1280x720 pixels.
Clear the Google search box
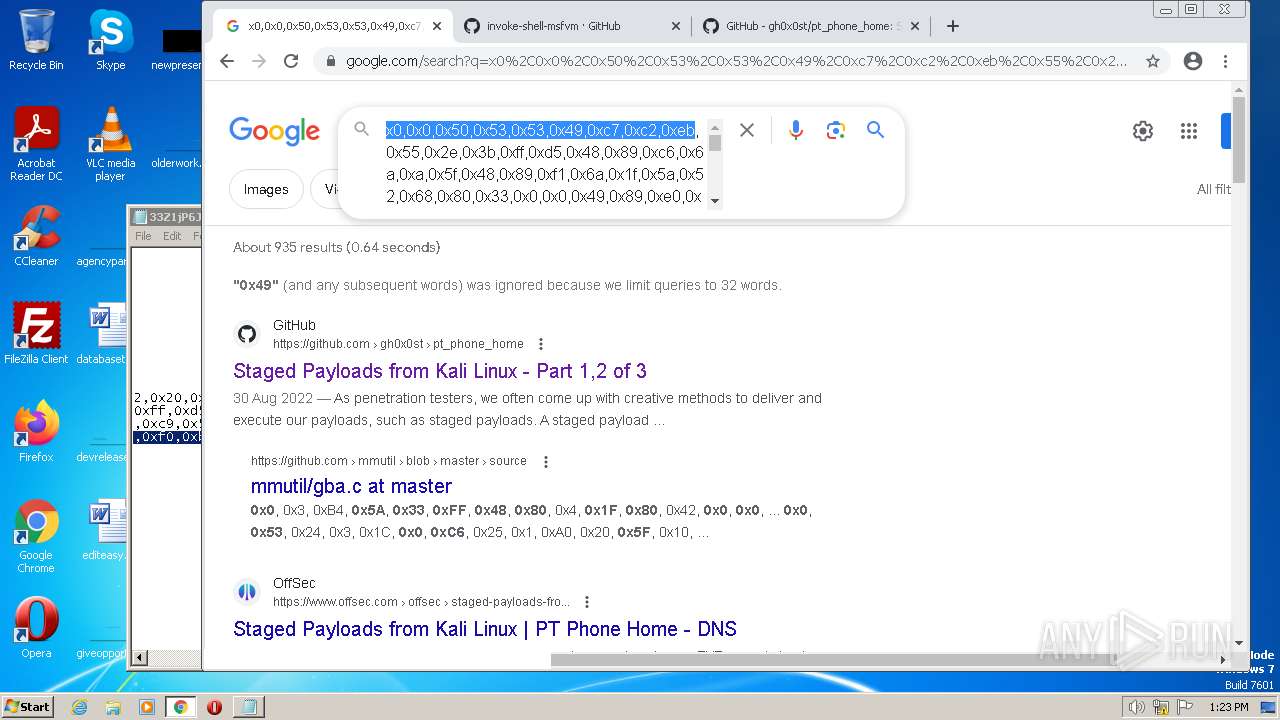746,130
